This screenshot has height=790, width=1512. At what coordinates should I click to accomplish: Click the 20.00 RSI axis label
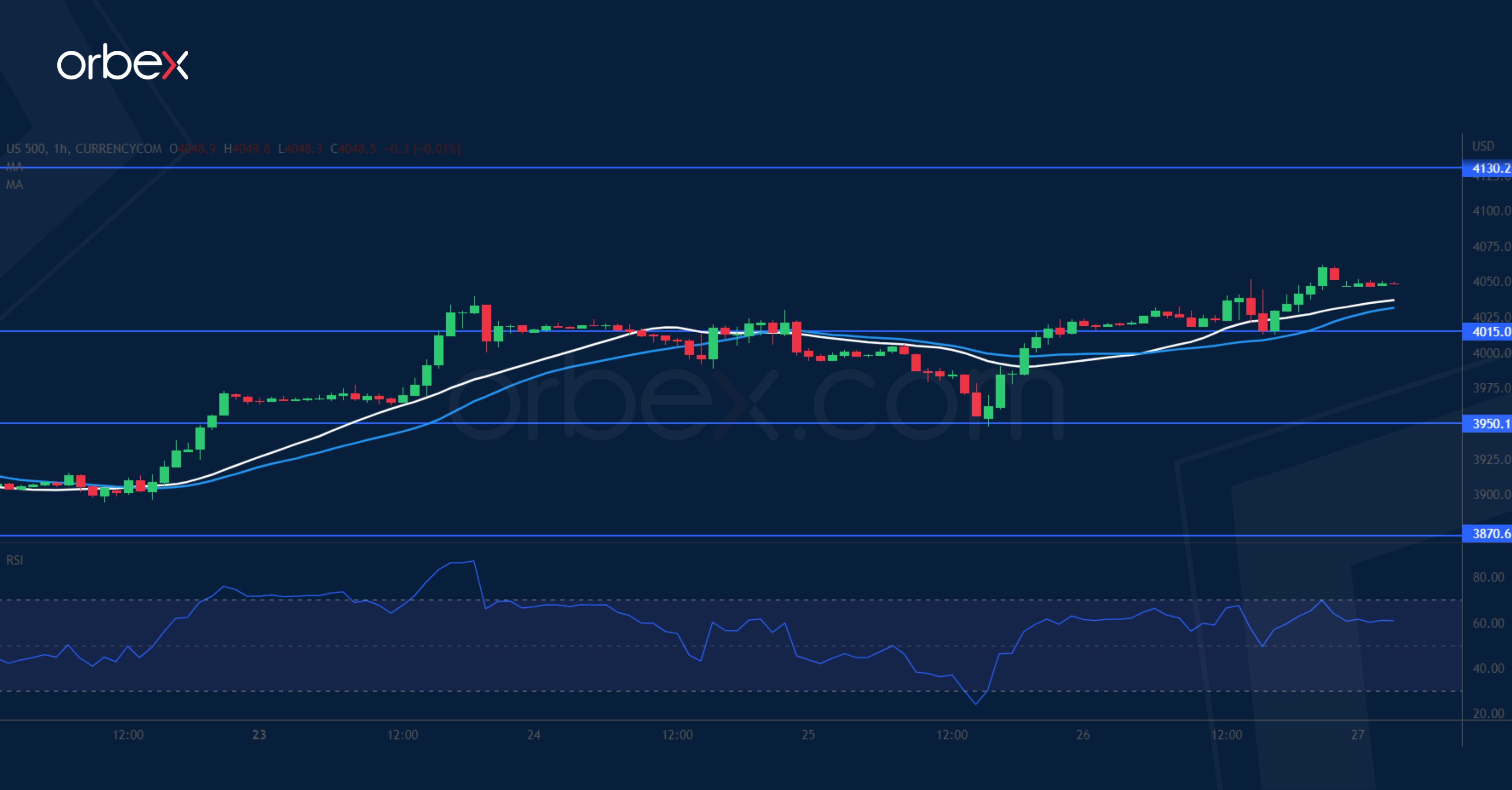(1488, 713)
